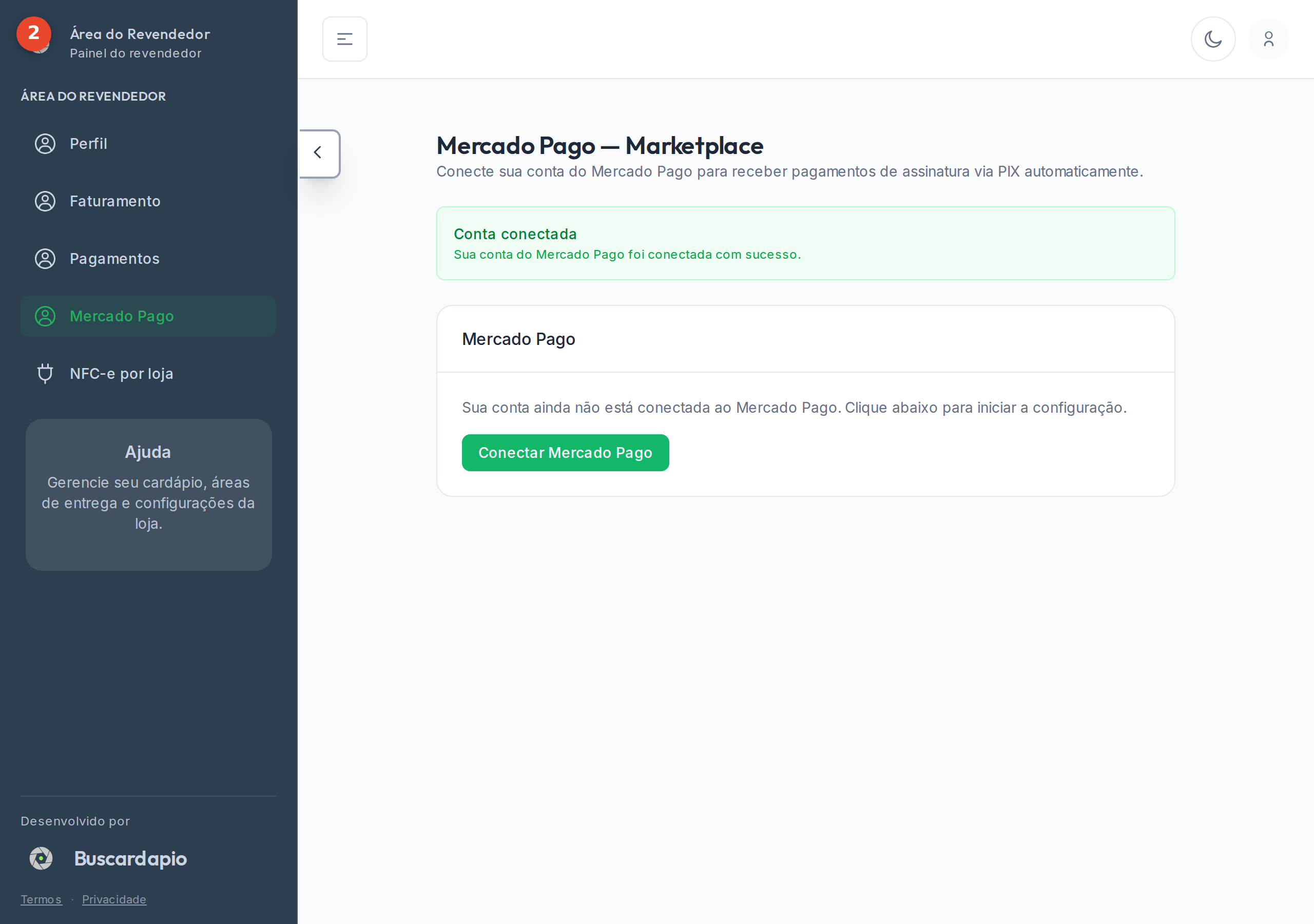Viewport: 1314px width, 924px height.
Task: Open the hamburger menu in the top bar
Action: (344, 39)
